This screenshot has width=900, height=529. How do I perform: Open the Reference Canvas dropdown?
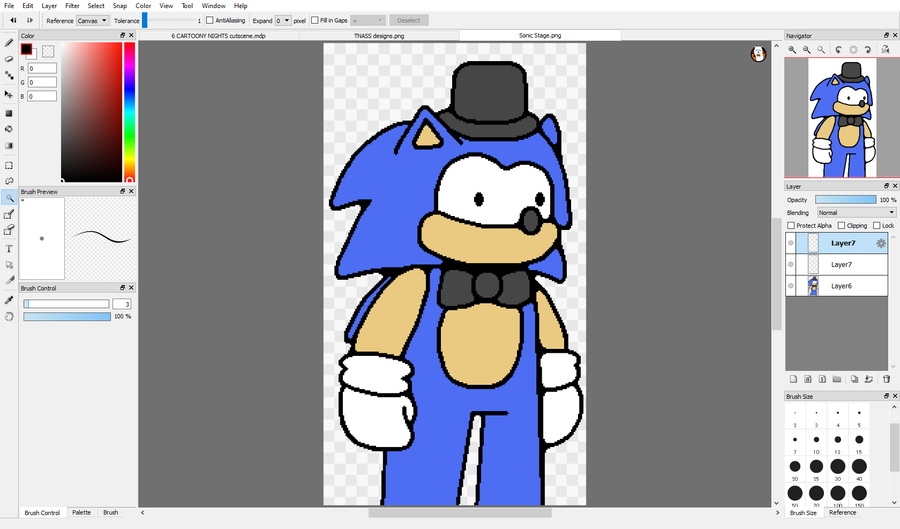coord(92,21)
